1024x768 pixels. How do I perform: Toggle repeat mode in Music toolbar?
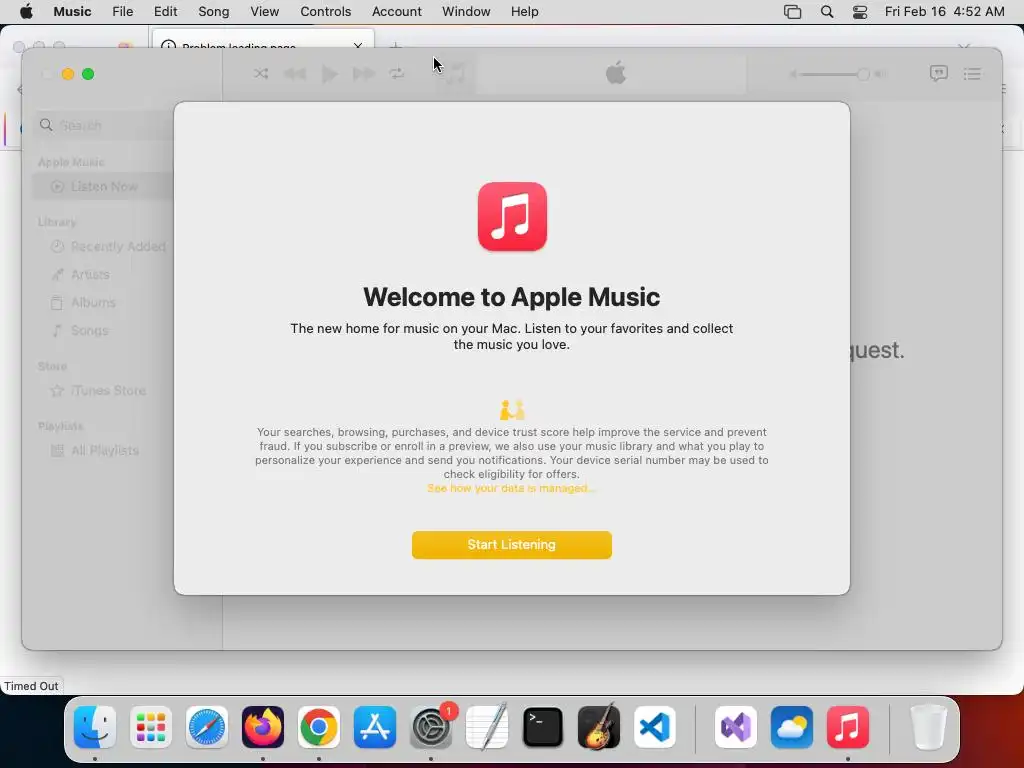pos(397,74)
